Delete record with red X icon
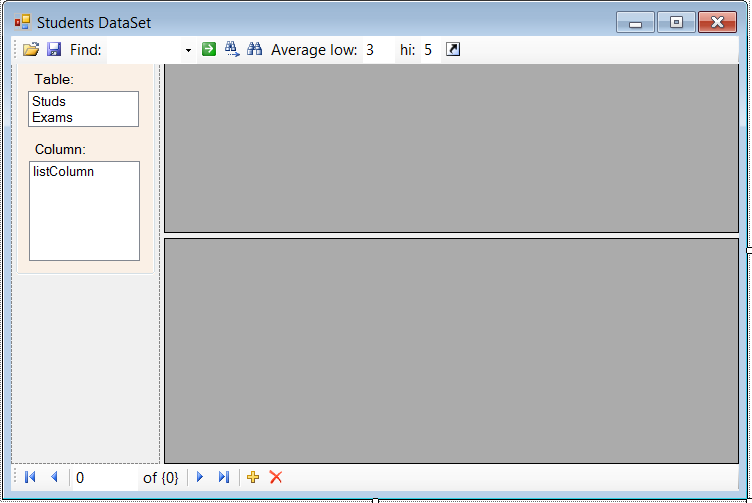Image resolution: width=752 pixels, height=503 pixels. click(x=276, y=477)
